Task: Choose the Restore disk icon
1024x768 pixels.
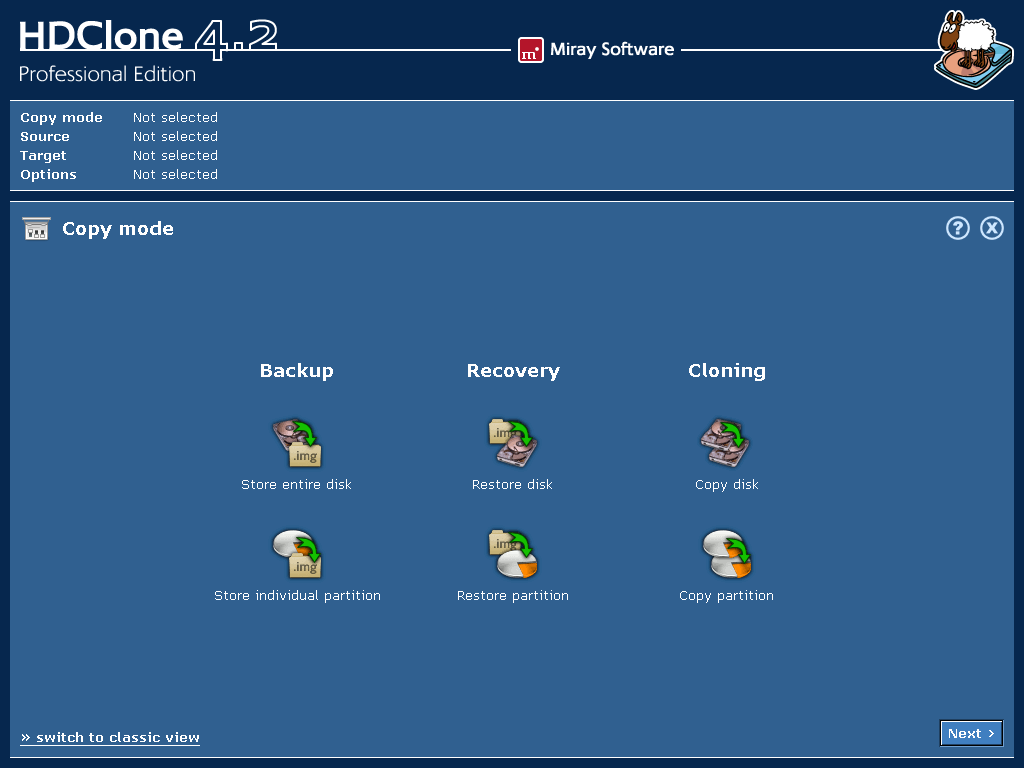Action: (512, 442)
